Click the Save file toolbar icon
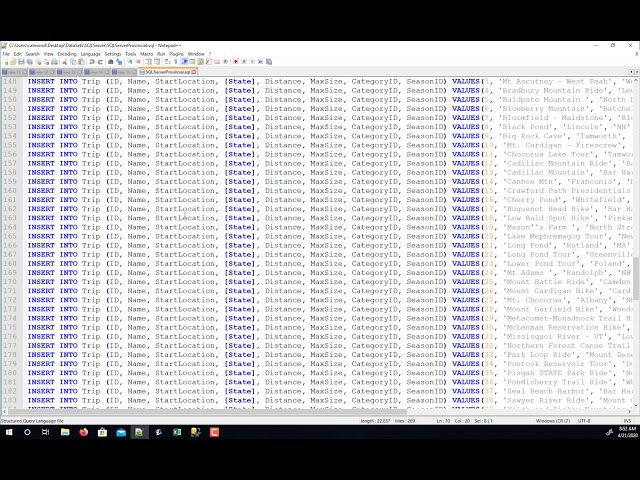Image resolution: width=640 pixels, height=480 pixels. point(21,62)
